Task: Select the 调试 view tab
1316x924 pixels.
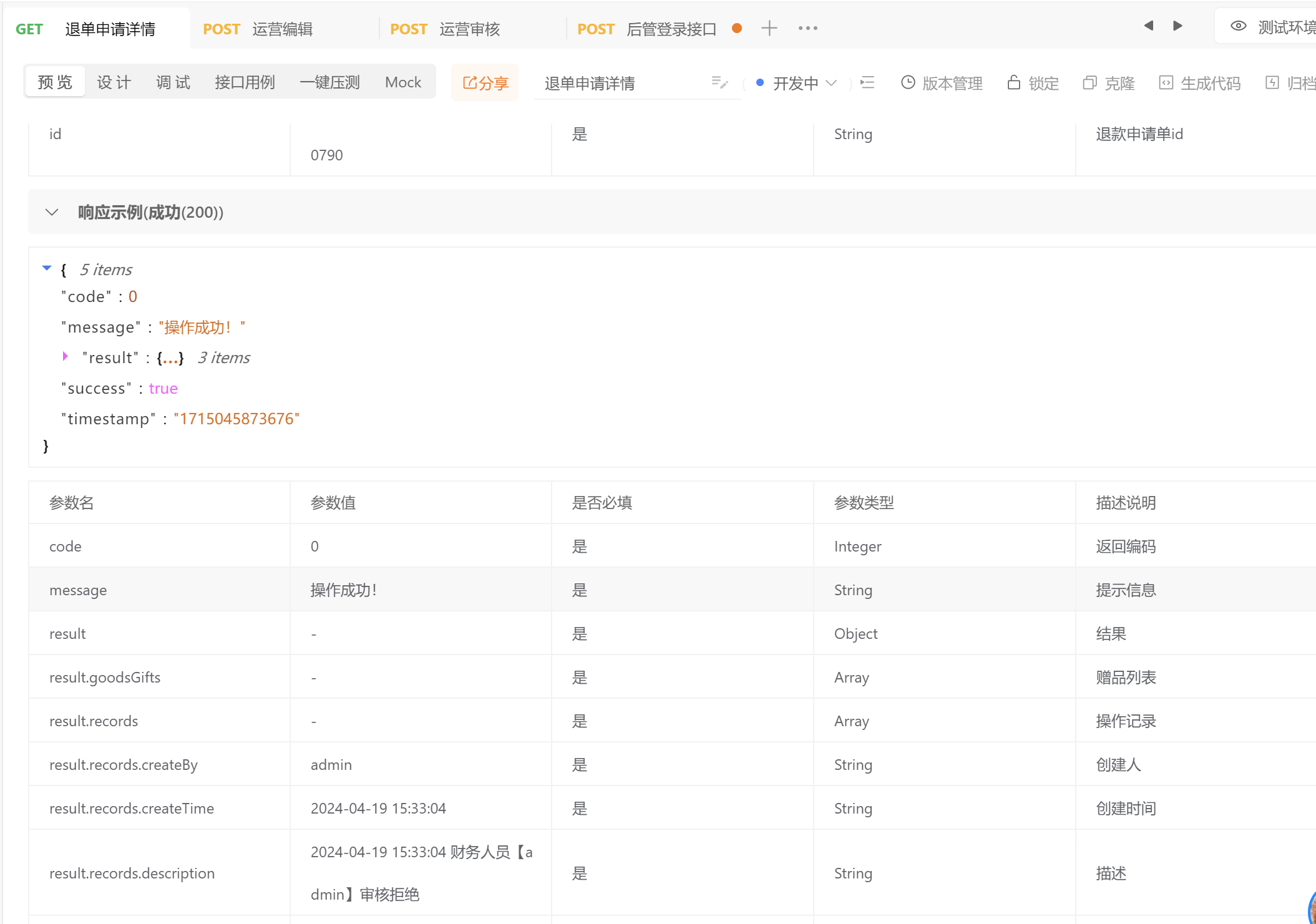Action: 173,82
